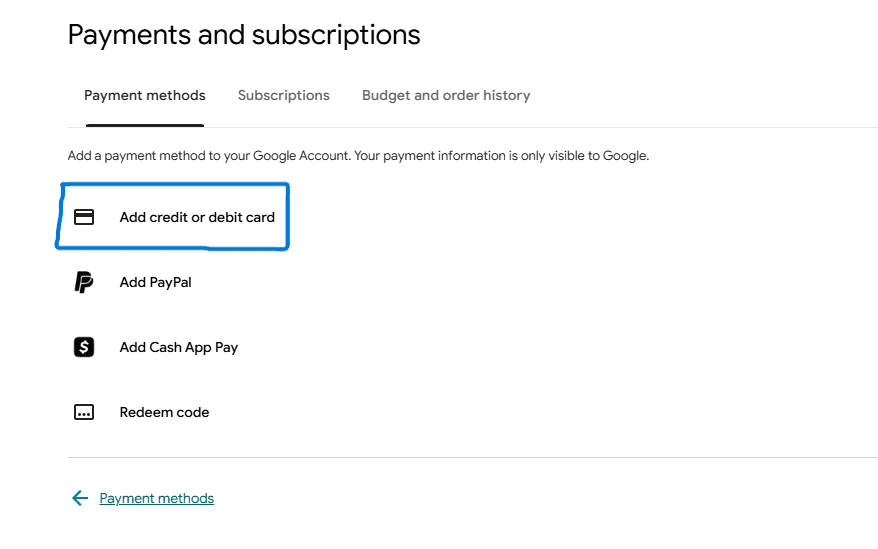The height and width of the screenshot is (549, 878).
Task: Click the word "Payments" in the heading
Action: (x=127, y=35)
